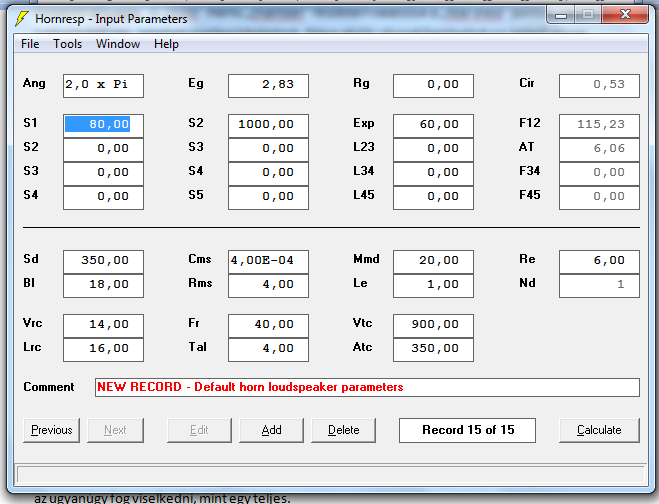Click the Cir value box 0,53

click(599, 86)
